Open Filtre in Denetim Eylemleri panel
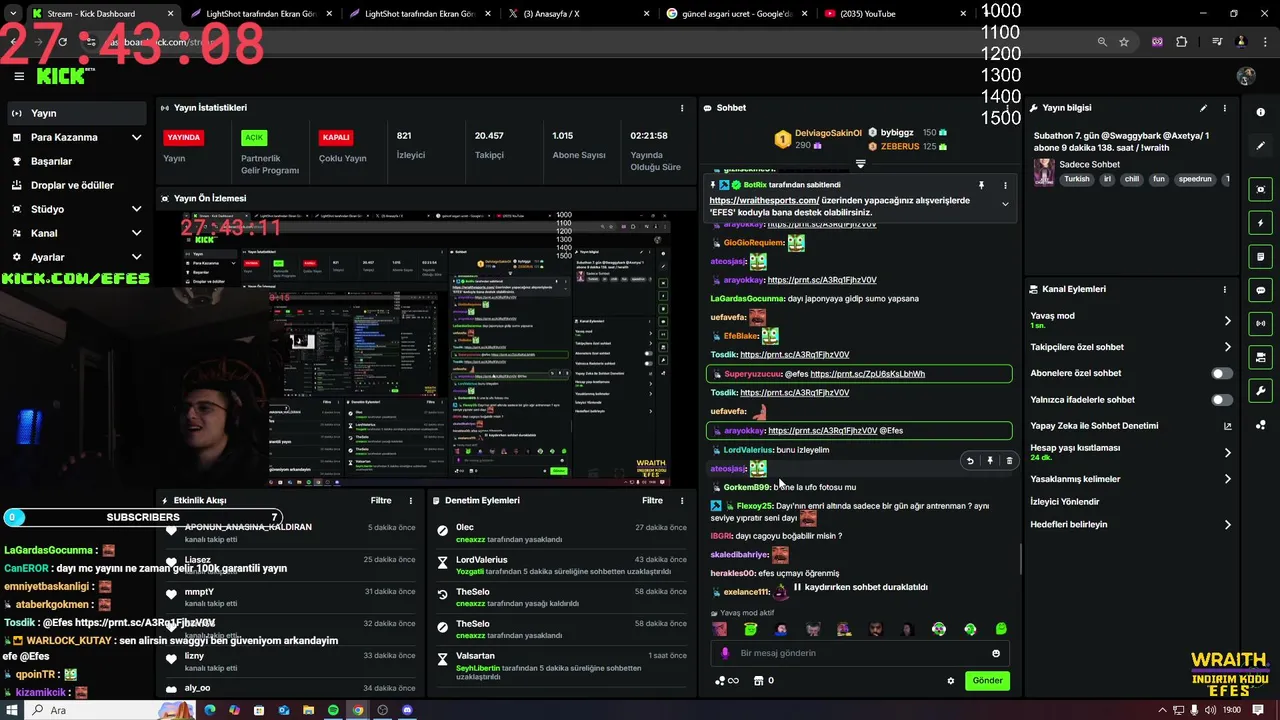 652,500
